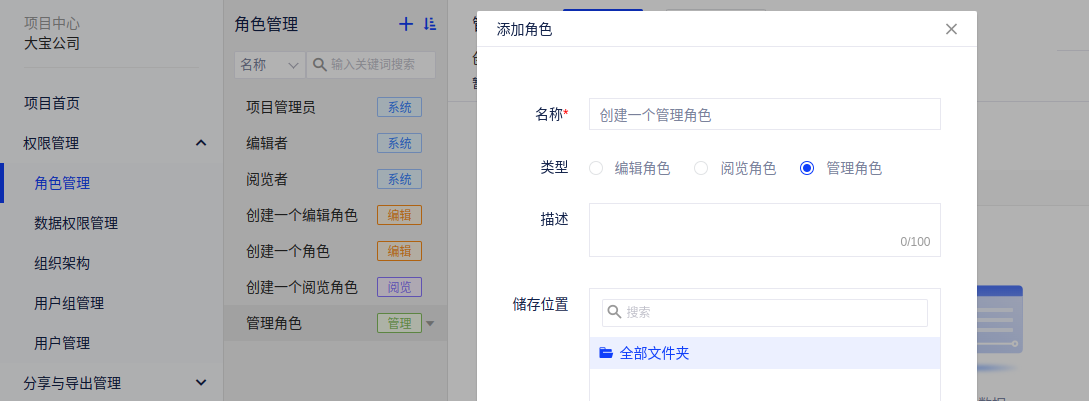Select the 阅览角色 radio option
This screenshot has height=401, width=1089.
702,168
